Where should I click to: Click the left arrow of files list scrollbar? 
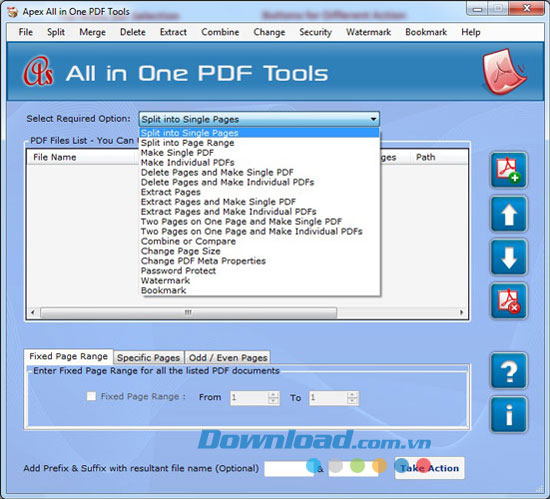pos(33,312)
